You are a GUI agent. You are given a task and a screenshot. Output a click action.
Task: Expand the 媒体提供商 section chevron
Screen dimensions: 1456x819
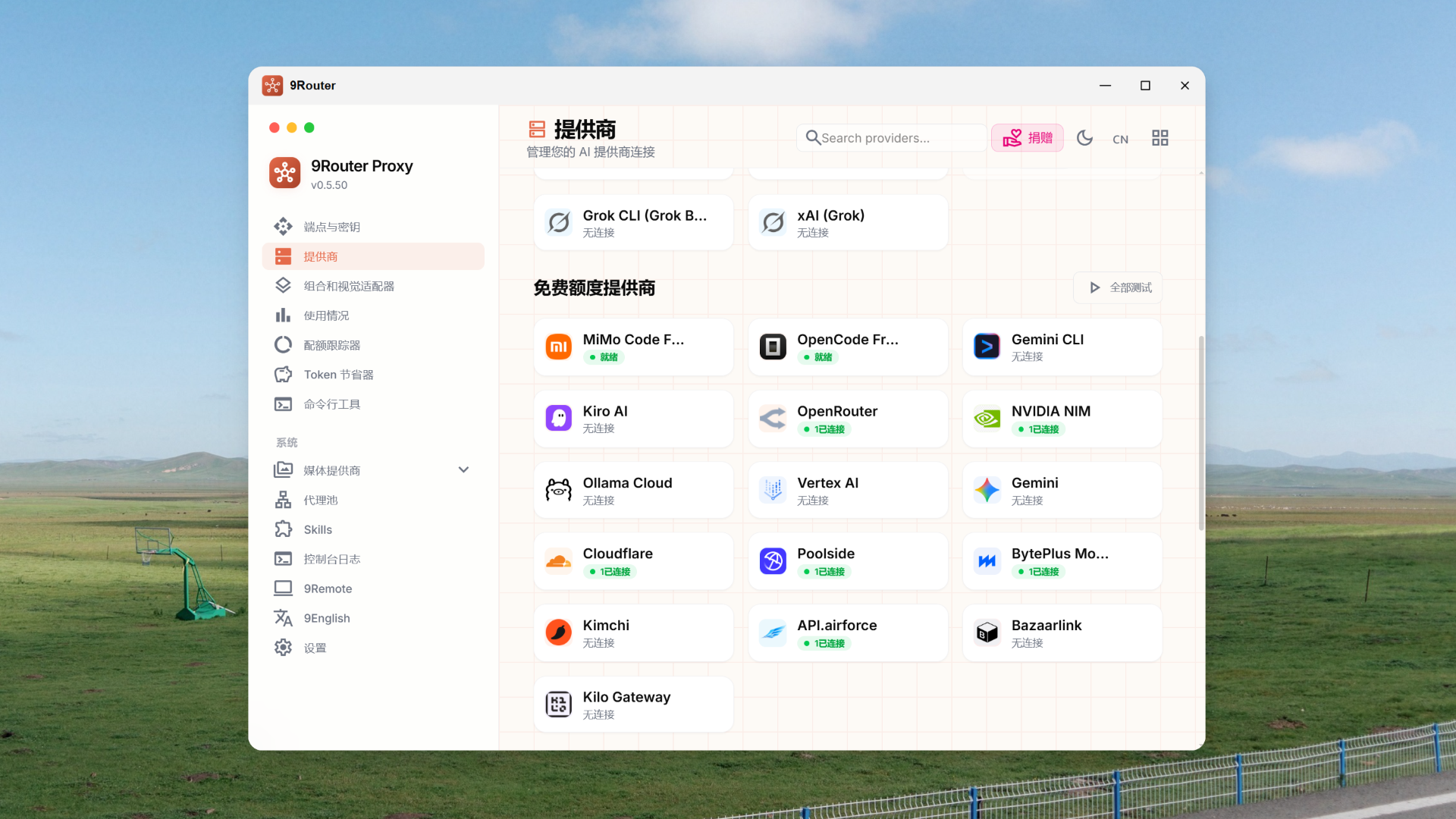(464, 470)
